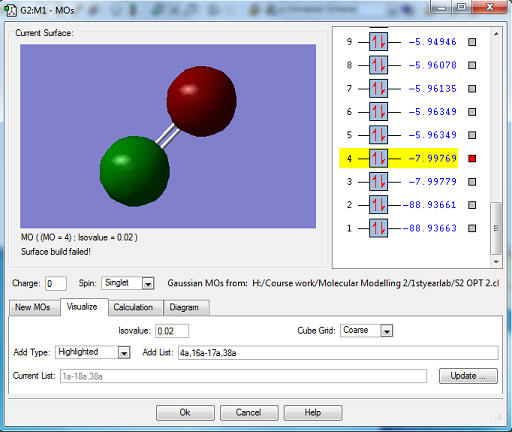The image size is (512, 432).
Task: Click into the Isovalue input field
Action: click(x=172, y=331)
